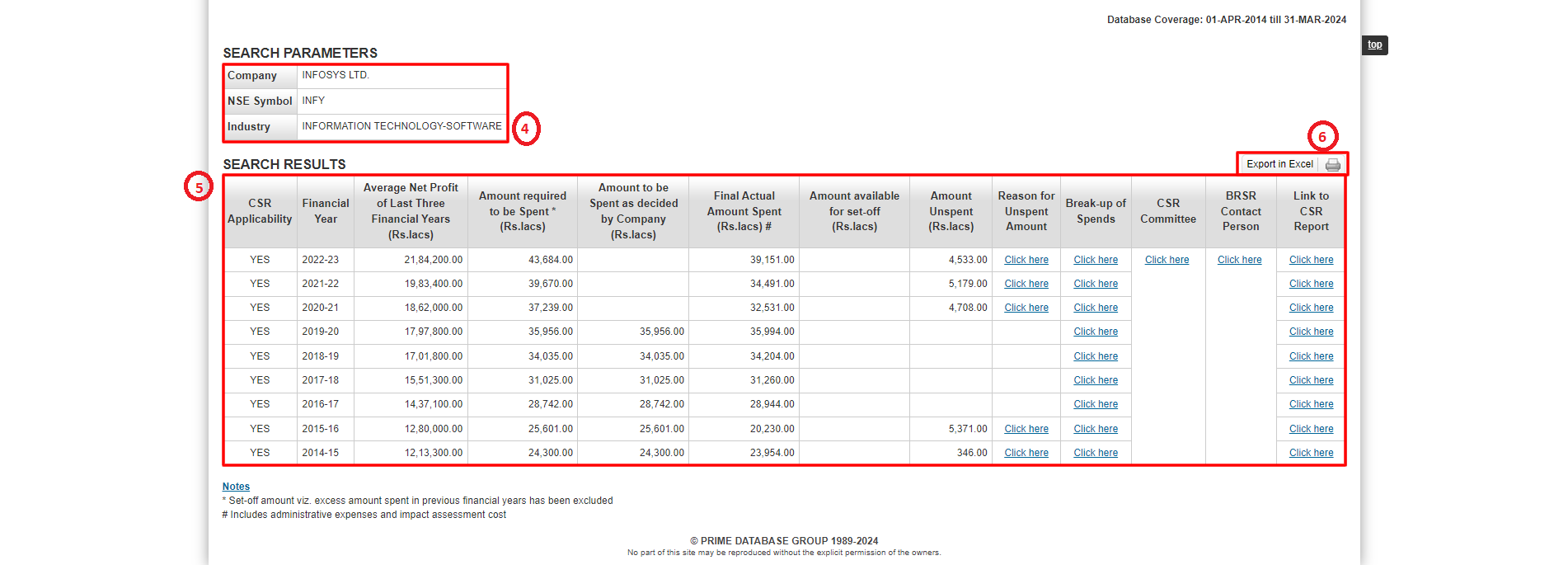Open Break-up of Spends link for 2018-19
Image resolution: width=1568 pixels, height=565 pixels.
pos(1096,356)
